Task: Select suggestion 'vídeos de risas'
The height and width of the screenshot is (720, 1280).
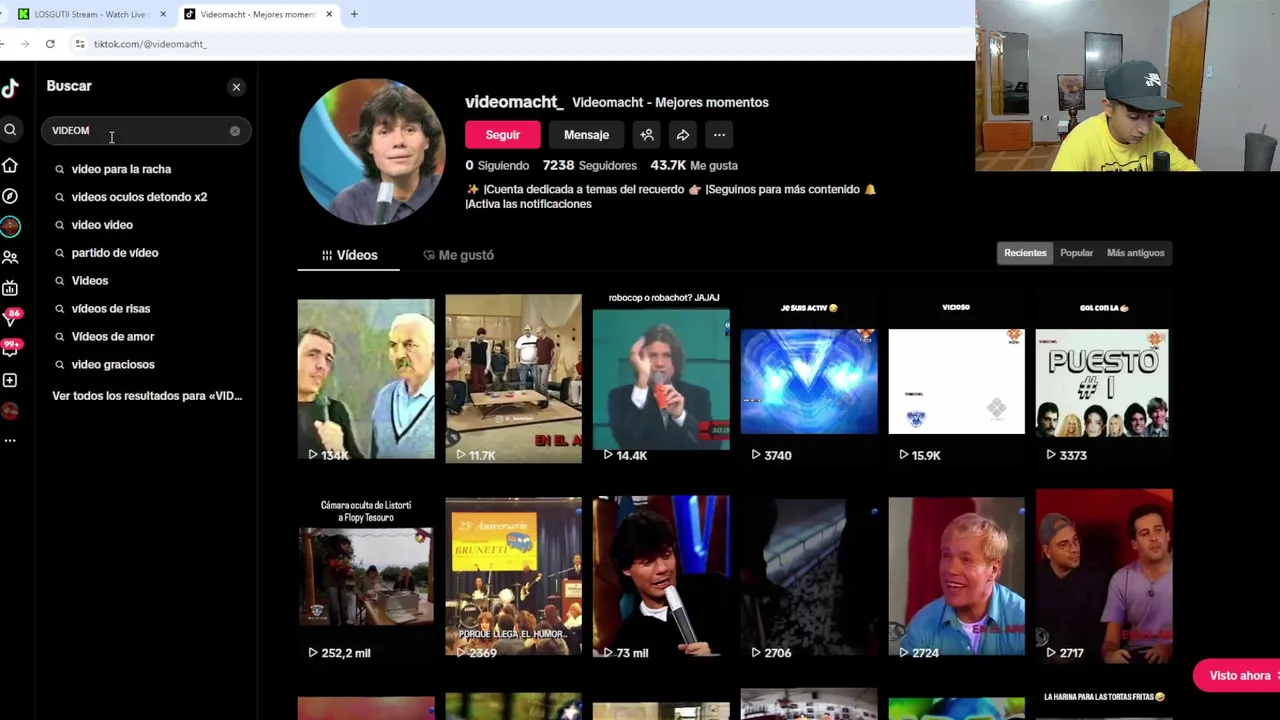Action: (111, 309)
